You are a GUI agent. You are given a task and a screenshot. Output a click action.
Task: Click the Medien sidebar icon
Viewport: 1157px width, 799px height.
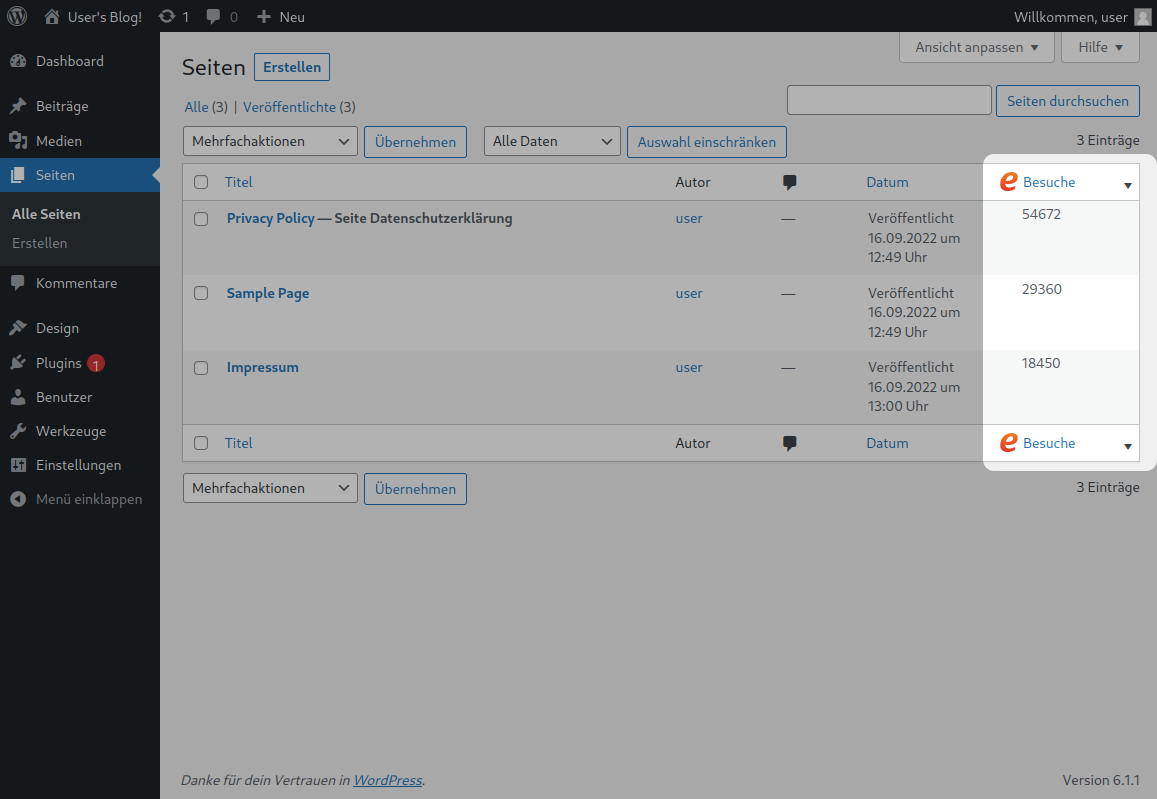18,141
